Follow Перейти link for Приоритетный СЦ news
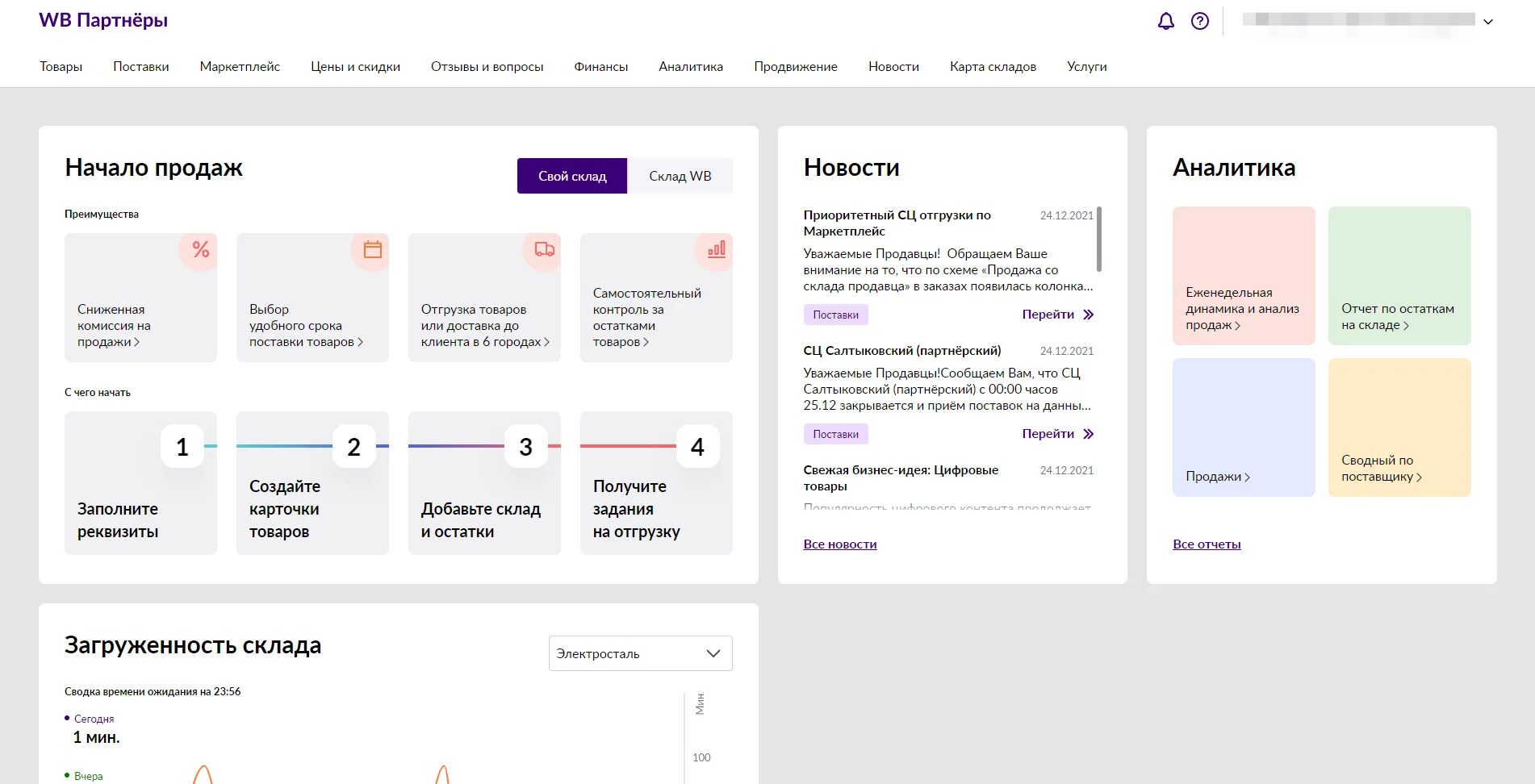Screen dimensions: 1535x784 1048,315
